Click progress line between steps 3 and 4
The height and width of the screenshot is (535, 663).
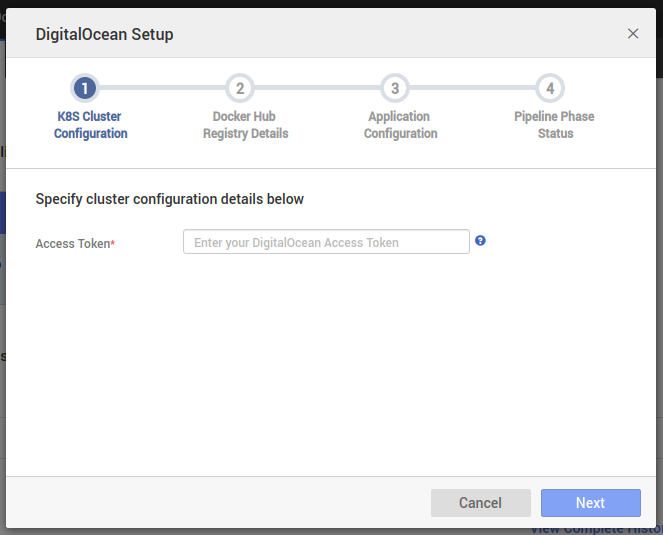pos(472,88)
